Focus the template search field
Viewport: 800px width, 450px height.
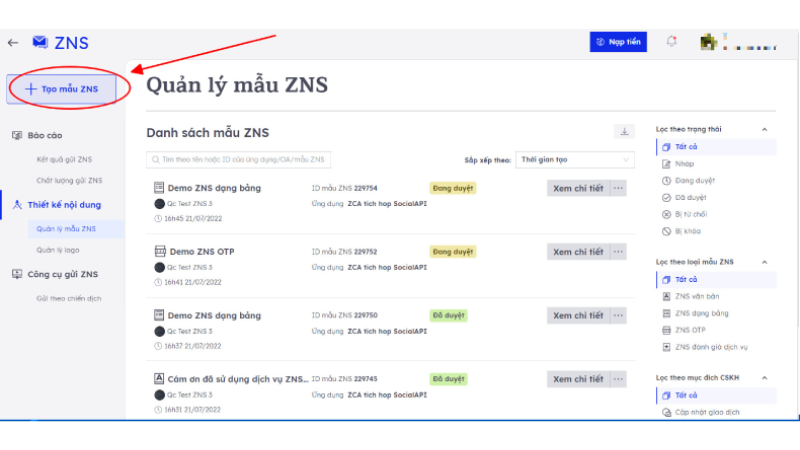(238, 160)
